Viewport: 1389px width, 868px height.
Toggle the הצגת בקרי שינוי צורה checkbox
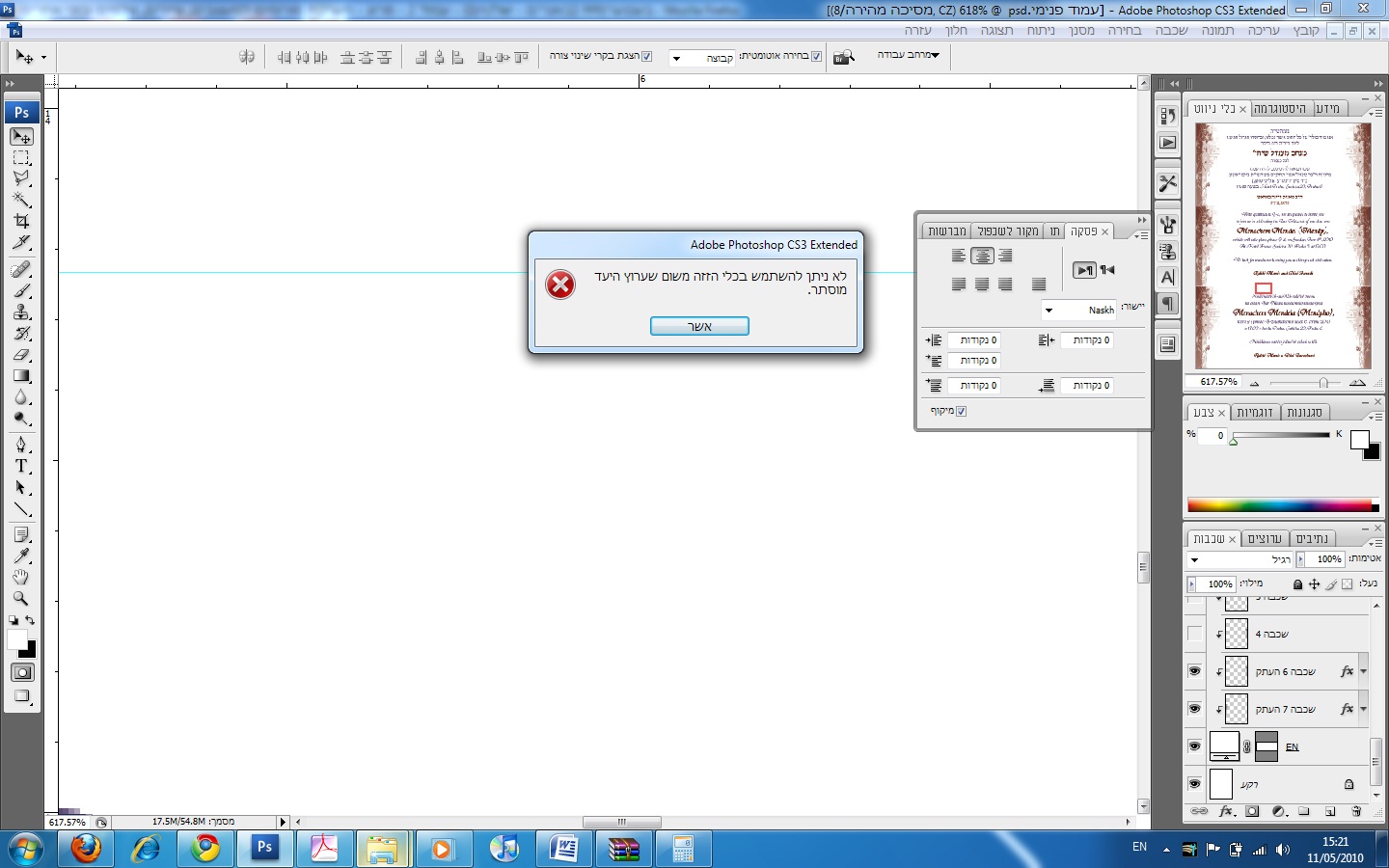click(647, 56)
